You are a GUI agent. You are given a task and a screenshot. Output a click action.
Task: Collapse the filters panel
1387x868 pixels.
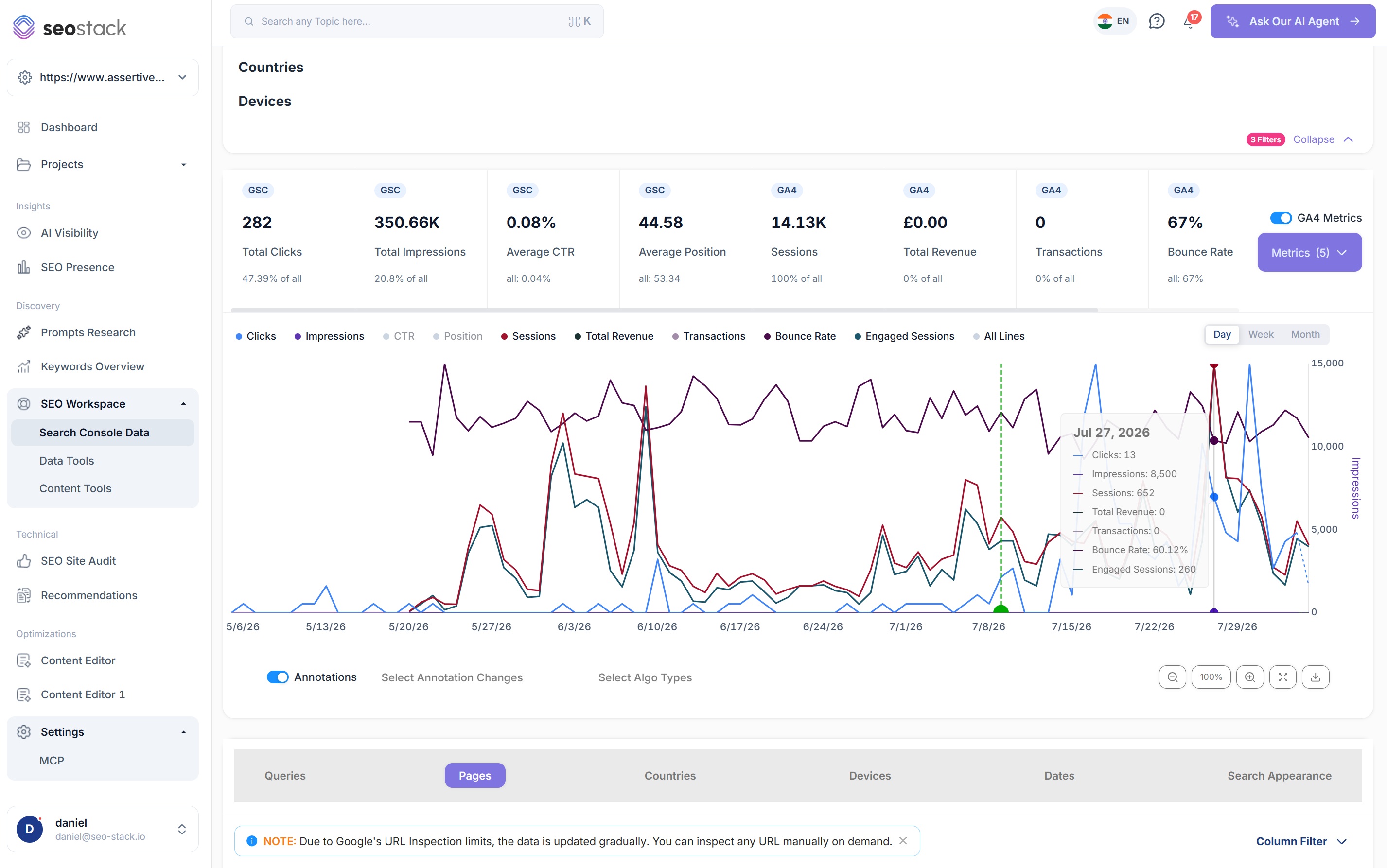(1323, 139)
